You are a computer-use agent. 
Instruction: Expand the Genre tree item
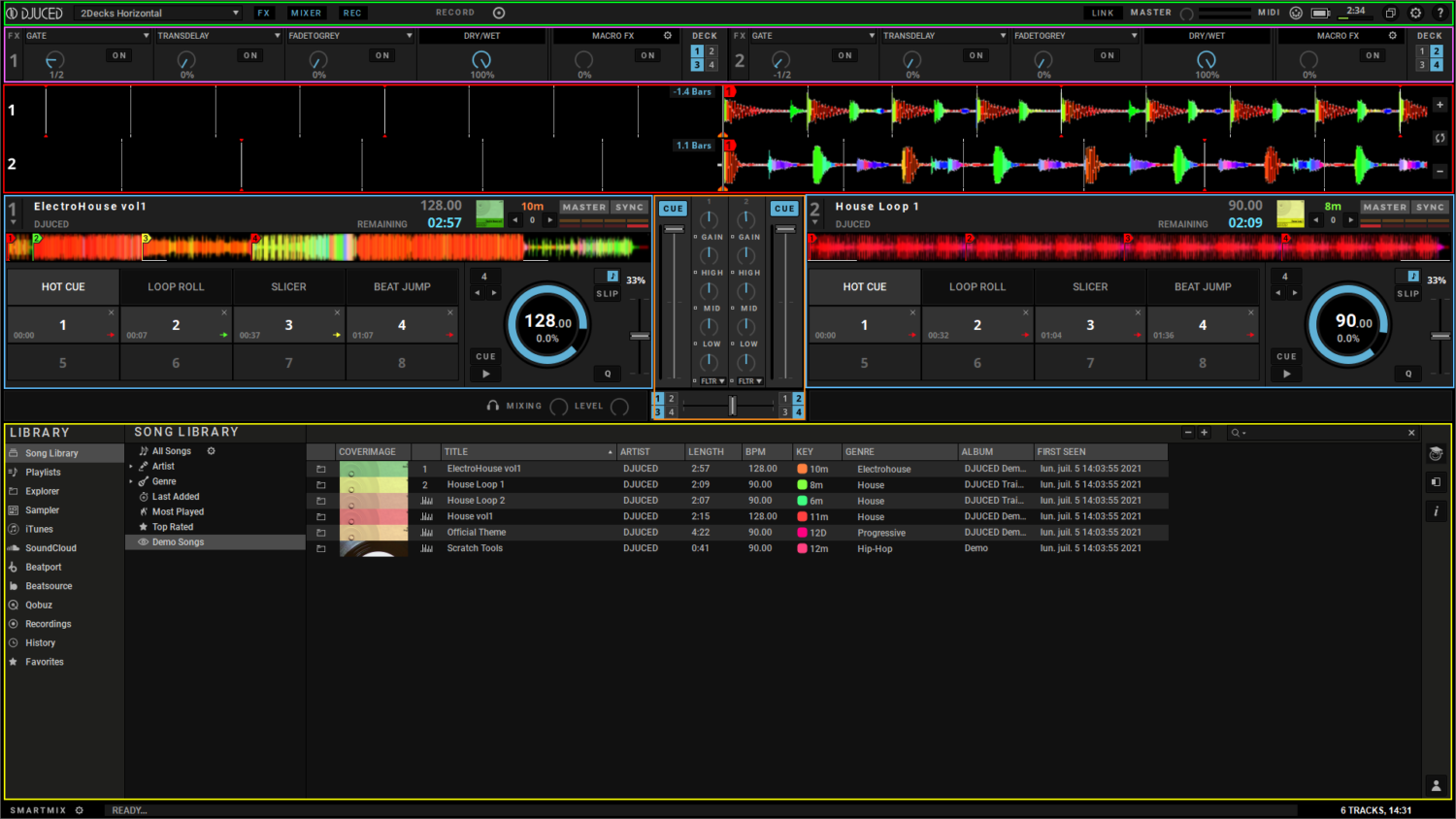pyautogui.click(x=131, y=481)
